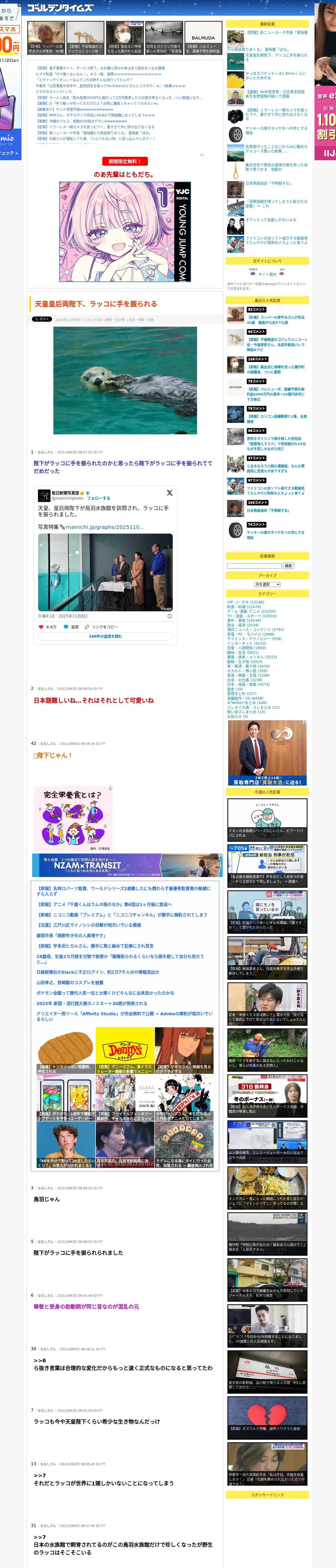Click the sea otter article photo
336x1568 pixels.
(125, 381)
